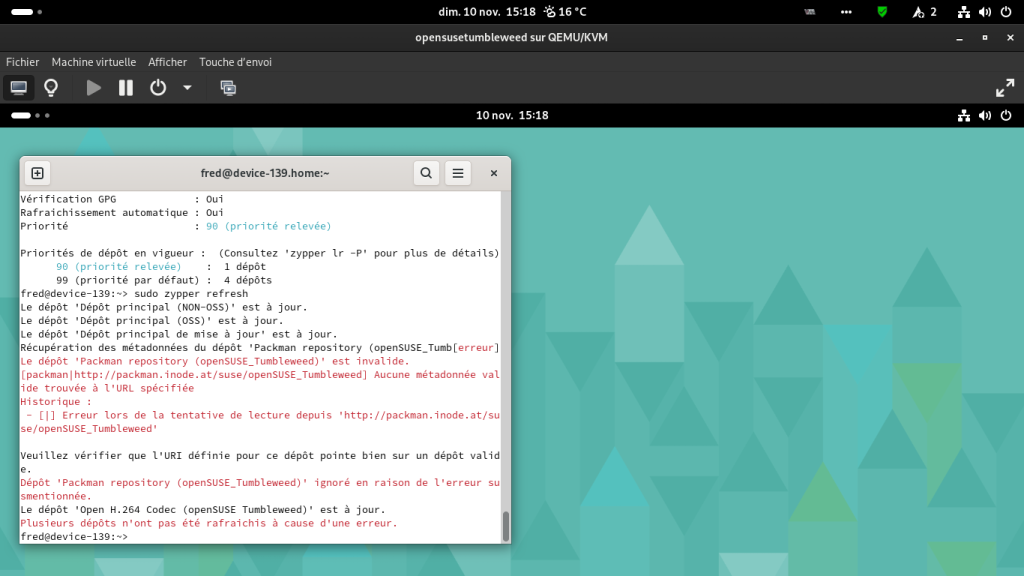Open guest Activities overview pill
The height and width of the screenshot is (576, 1024).
pos(29,116)
